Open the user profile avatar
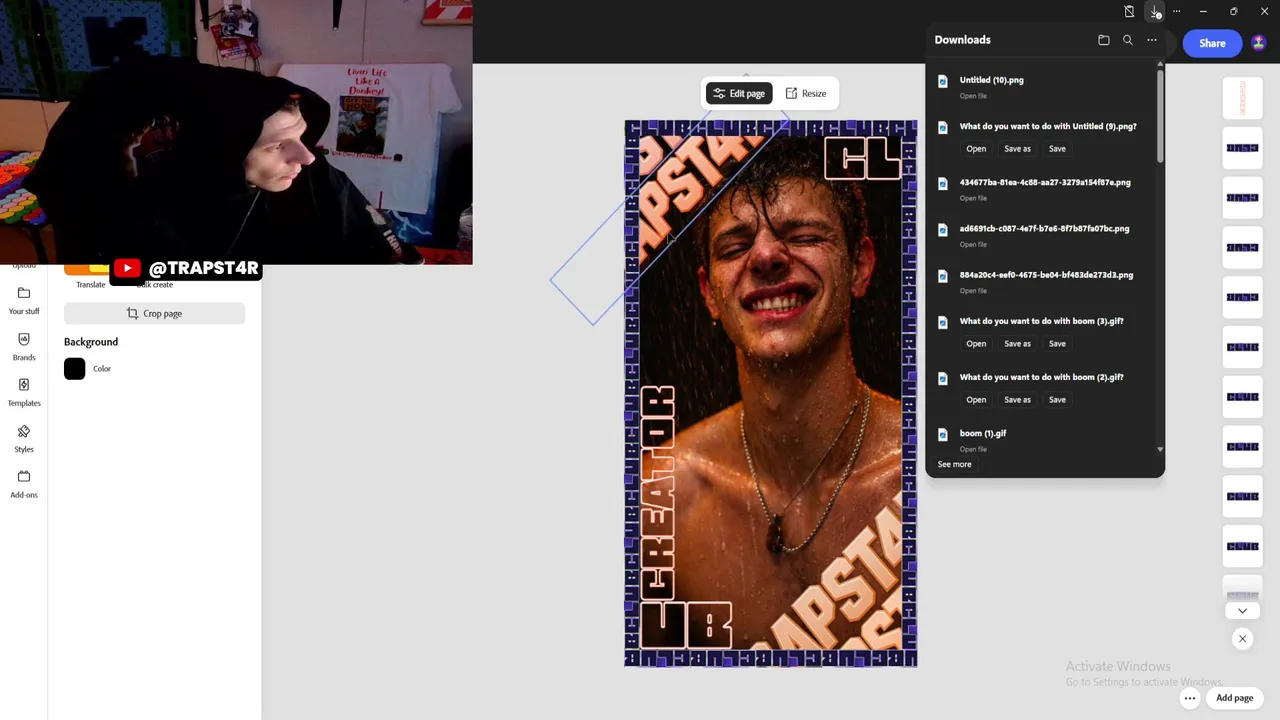This screenshot has width=1280, height=720. click(1258, 43)
